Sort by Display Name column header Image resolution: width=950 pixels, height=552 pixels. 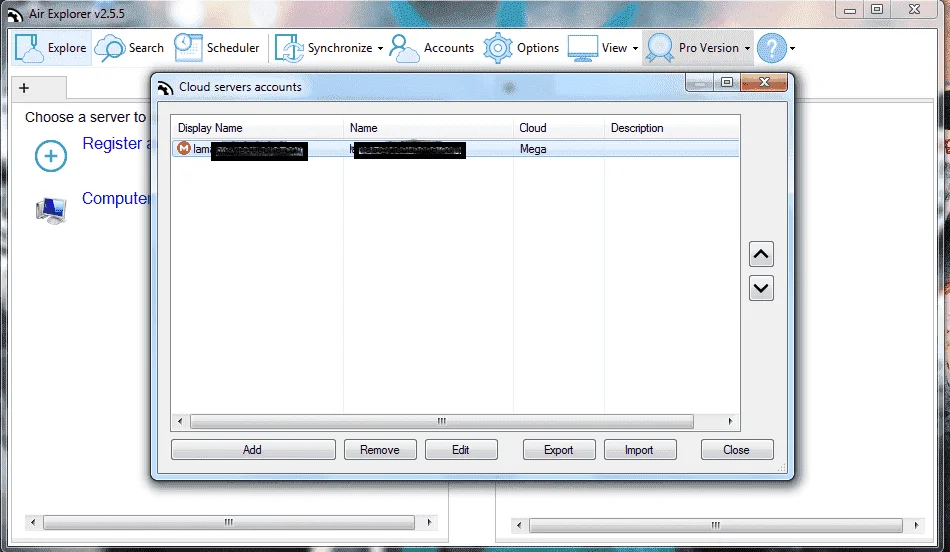257,128
